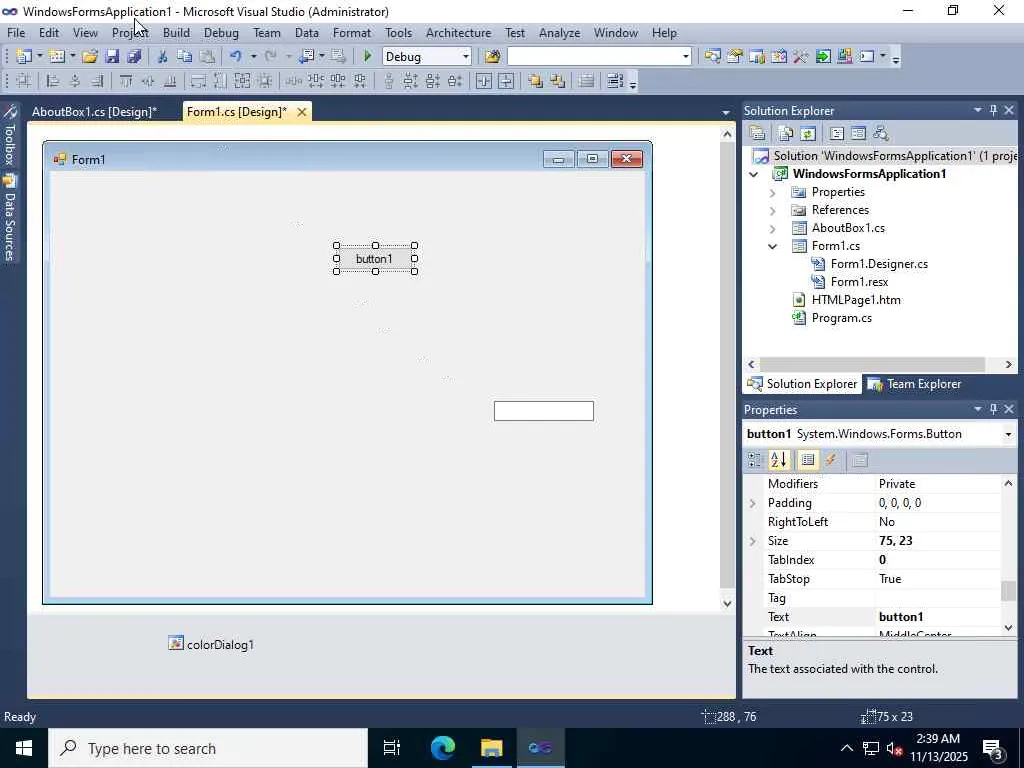Viewport: 1024px width, 768px height.
Task: Show Properties list button in Properties panel
Action: tap(808, 460)
